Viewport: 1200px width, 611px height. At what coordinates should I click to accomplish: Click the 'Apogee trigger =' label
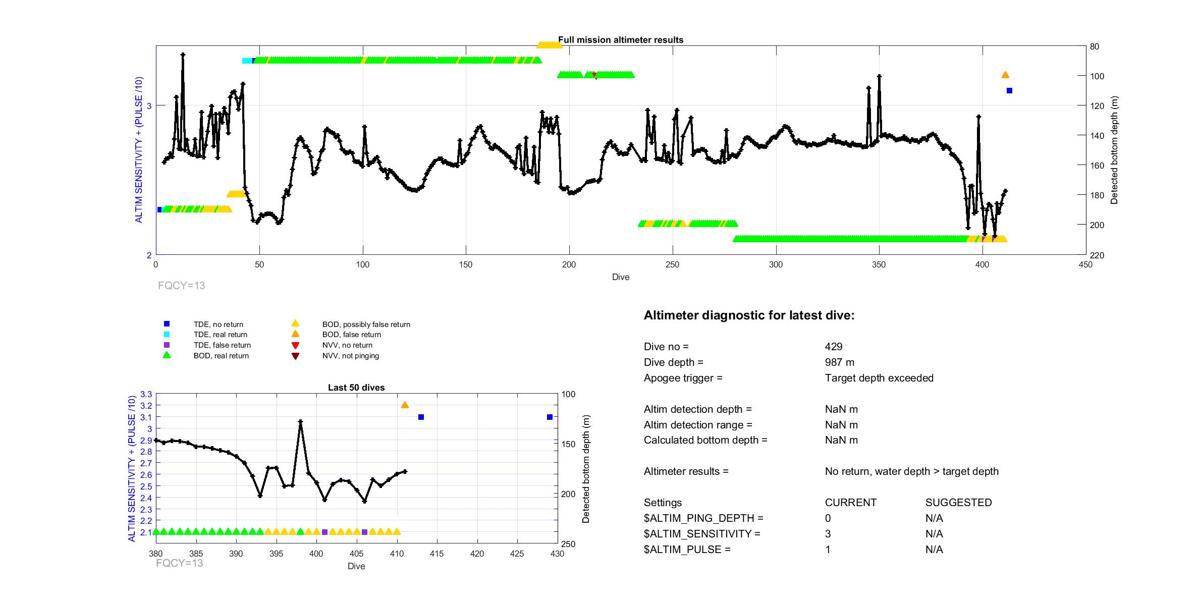683,378
